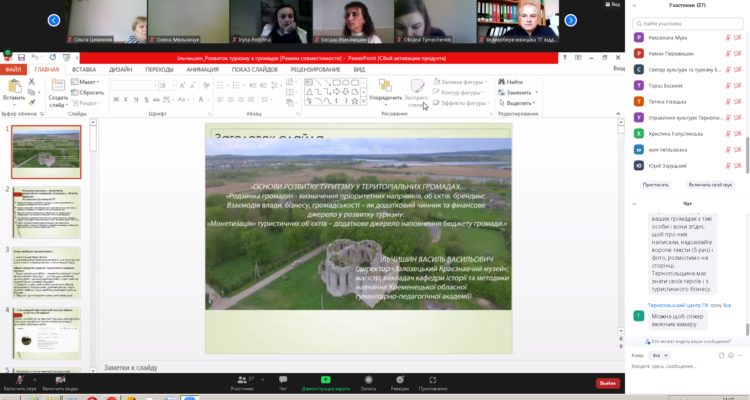Screen dimensions: 750x400
Task: Toggle center text alignment
Action: click(230, 100)
